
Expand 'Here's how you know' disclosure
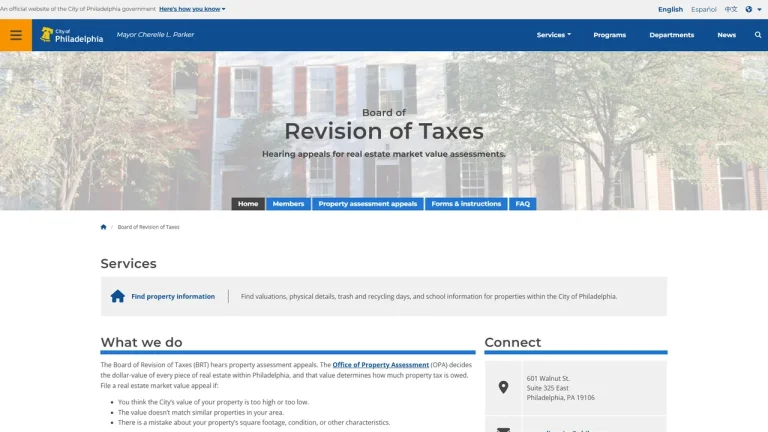[192, 9]
